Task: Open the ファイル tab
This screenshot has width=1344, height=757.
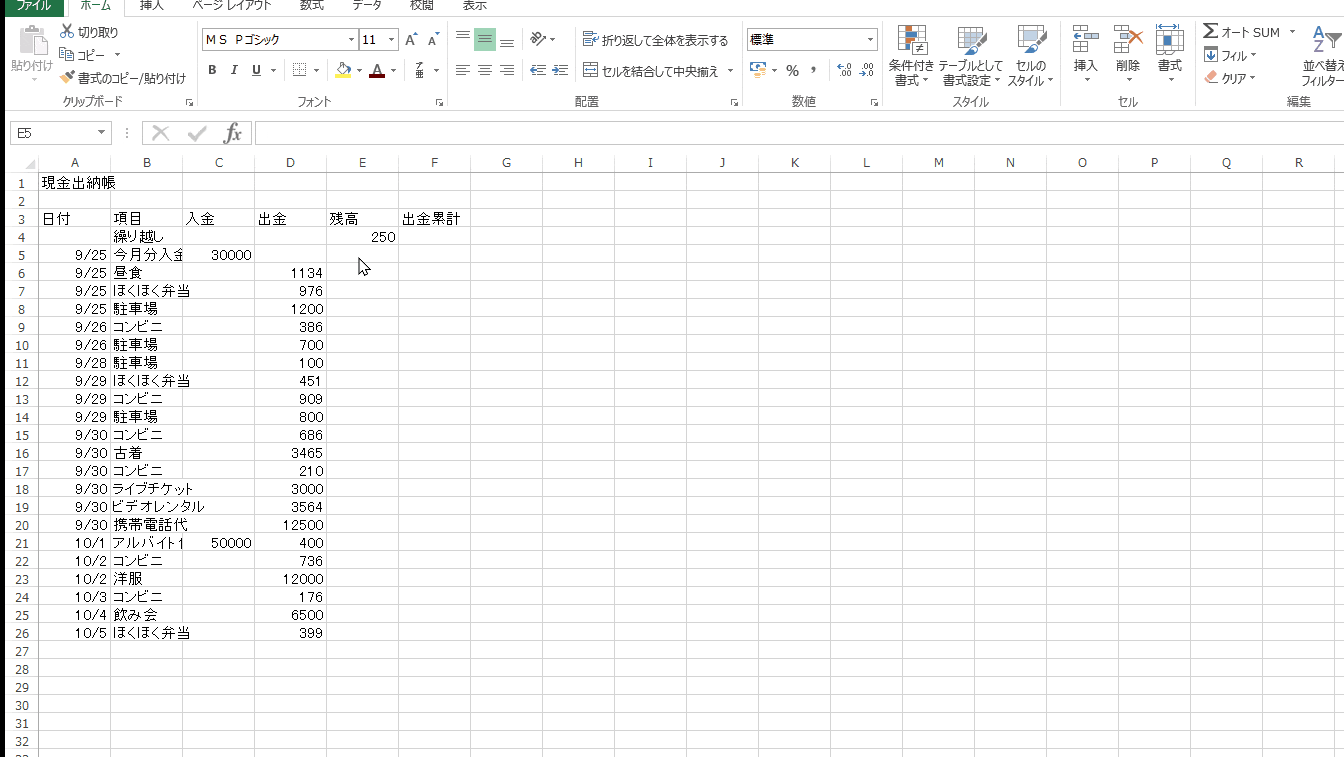Action: coord(33,5)
